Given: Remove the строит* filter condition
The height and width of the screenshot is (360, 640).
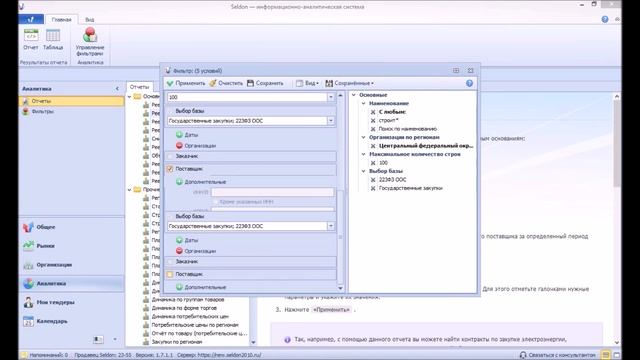Looking at the screenshot, I should coord(373,120).
